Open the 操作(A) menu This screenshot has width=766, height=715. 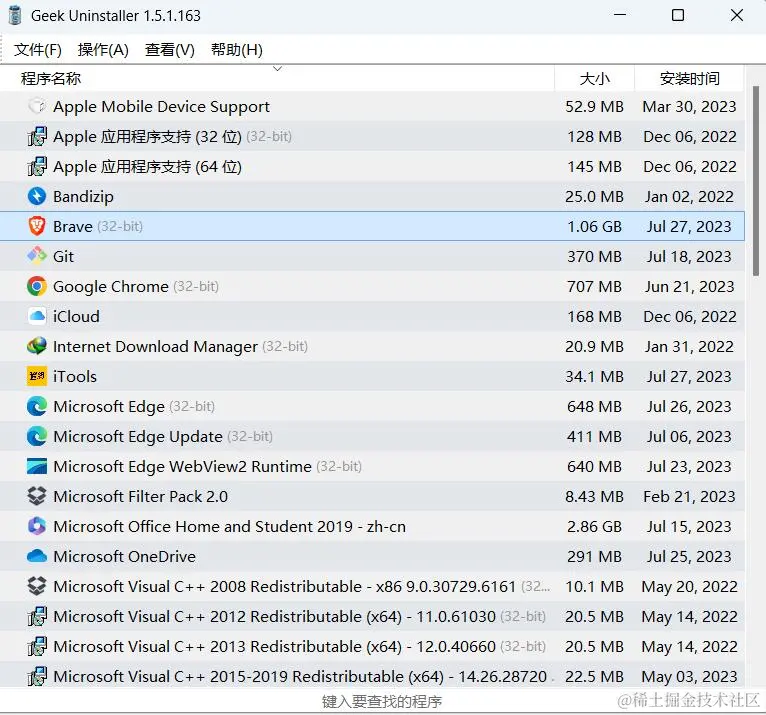click(x=103, y=49)
